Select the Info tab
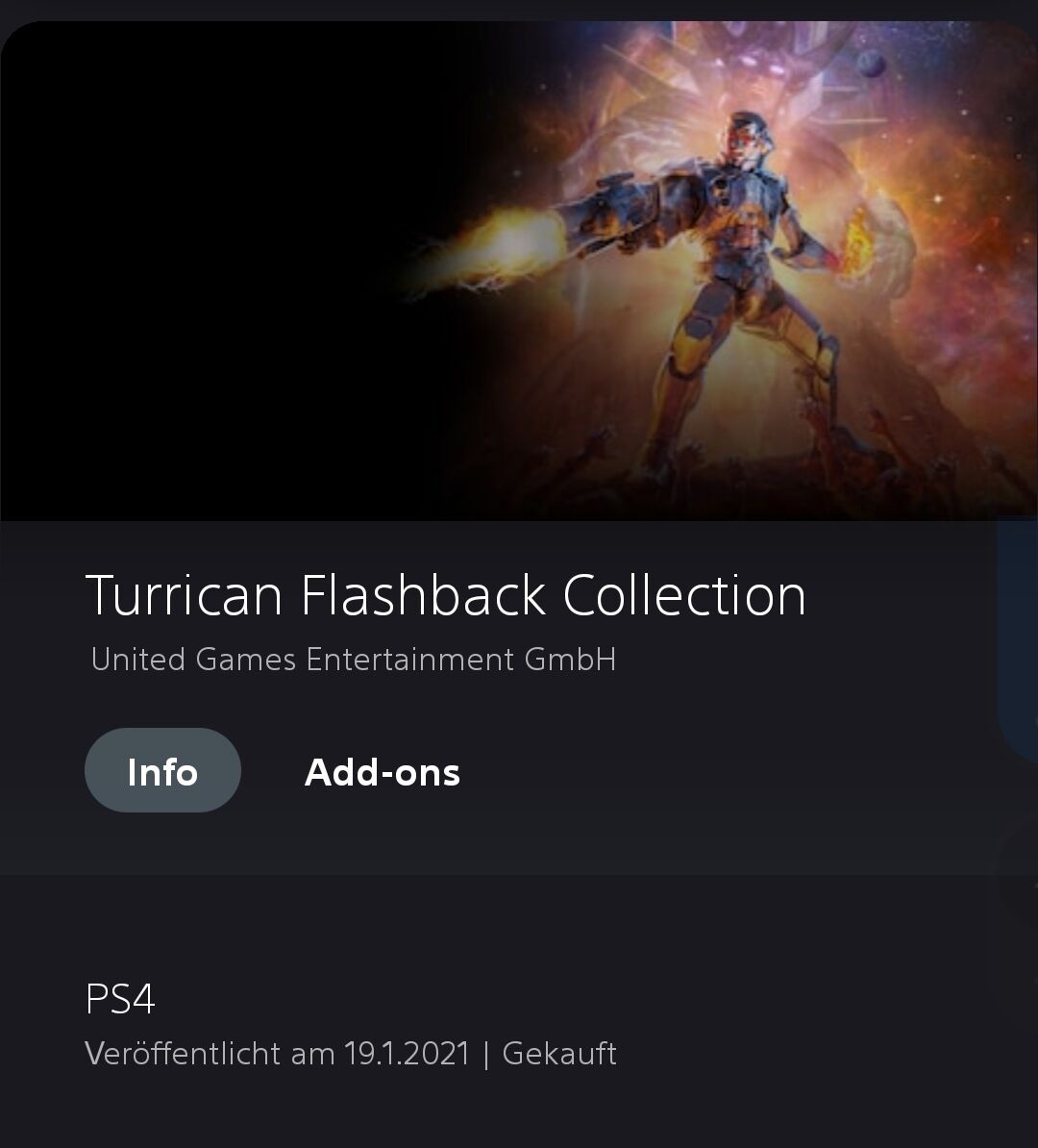 pos(162,770)
